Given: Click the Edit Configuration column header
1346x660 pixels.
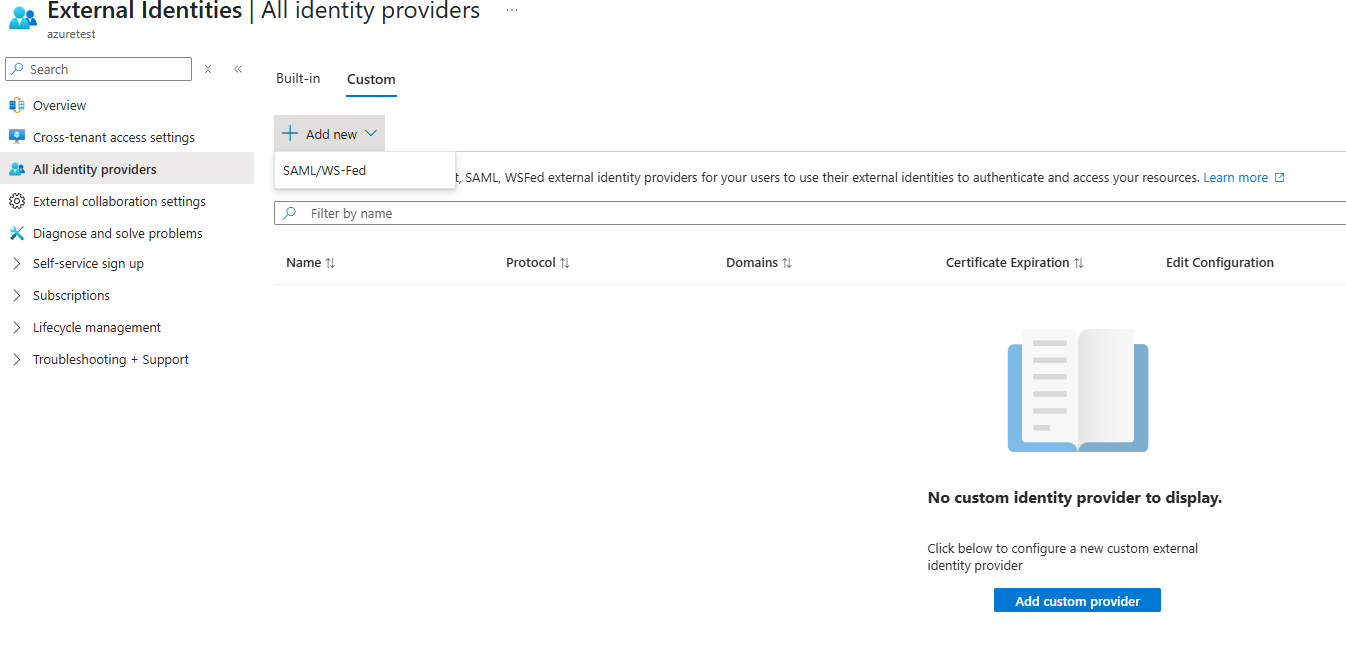Looking at the screenshot, I should coord(1220,263).
